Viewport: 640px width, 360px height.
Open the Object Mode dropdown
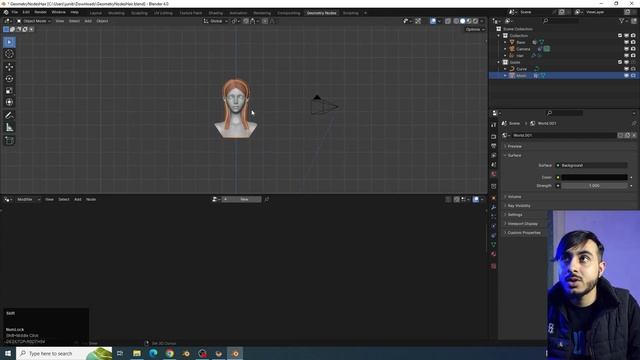(x=34, y=21)
